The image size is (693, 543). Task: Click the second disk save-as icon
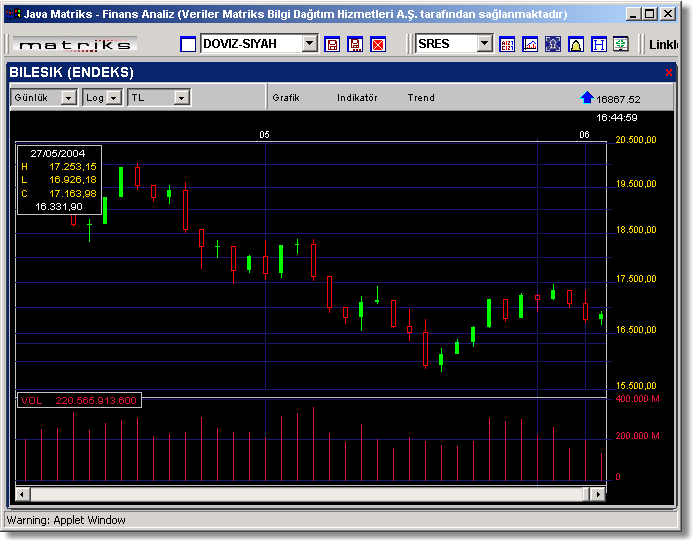pos(355,45)
